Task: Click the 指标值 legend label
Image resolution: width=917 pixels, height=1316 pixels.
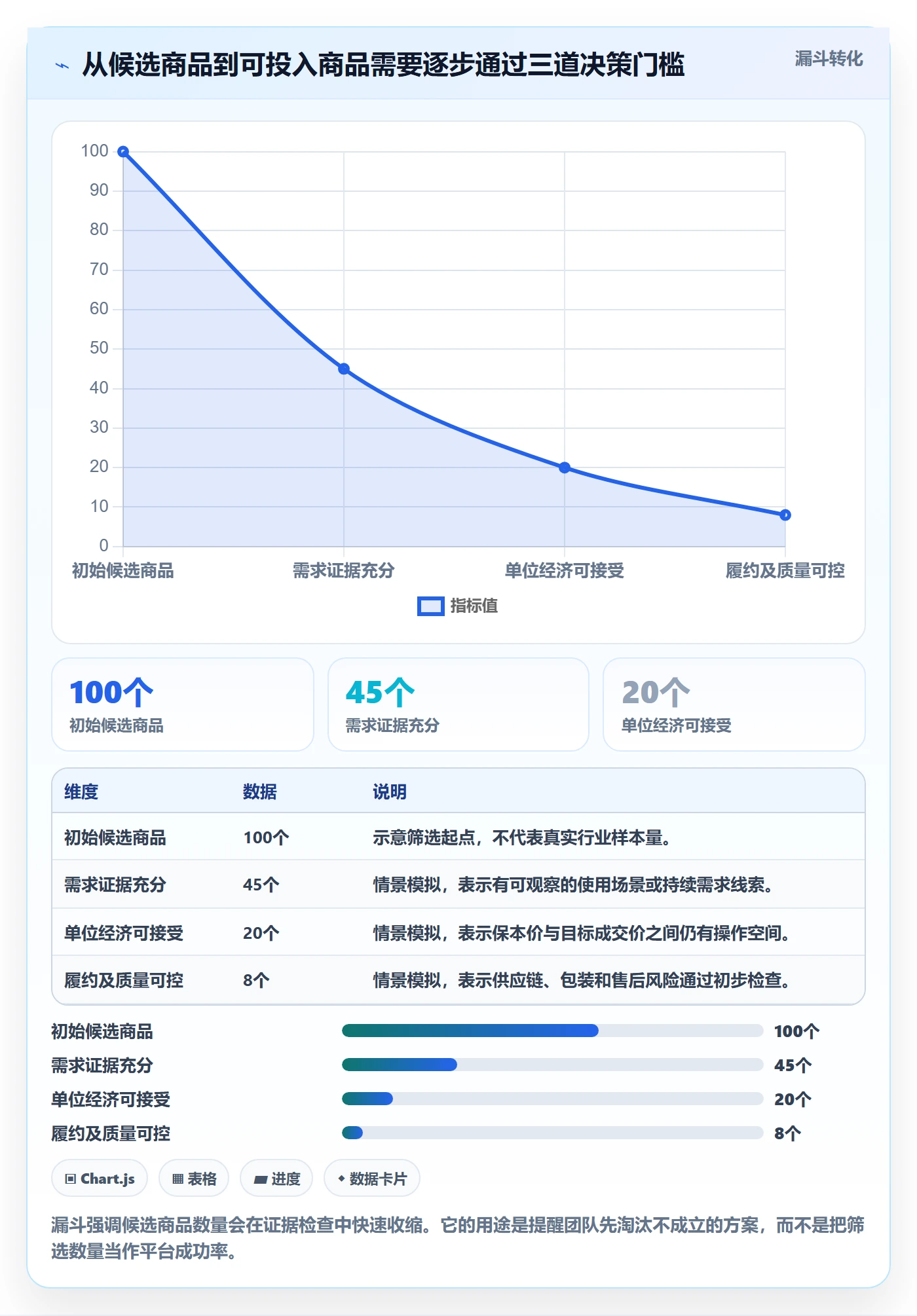Action: (x=474, y=606)
